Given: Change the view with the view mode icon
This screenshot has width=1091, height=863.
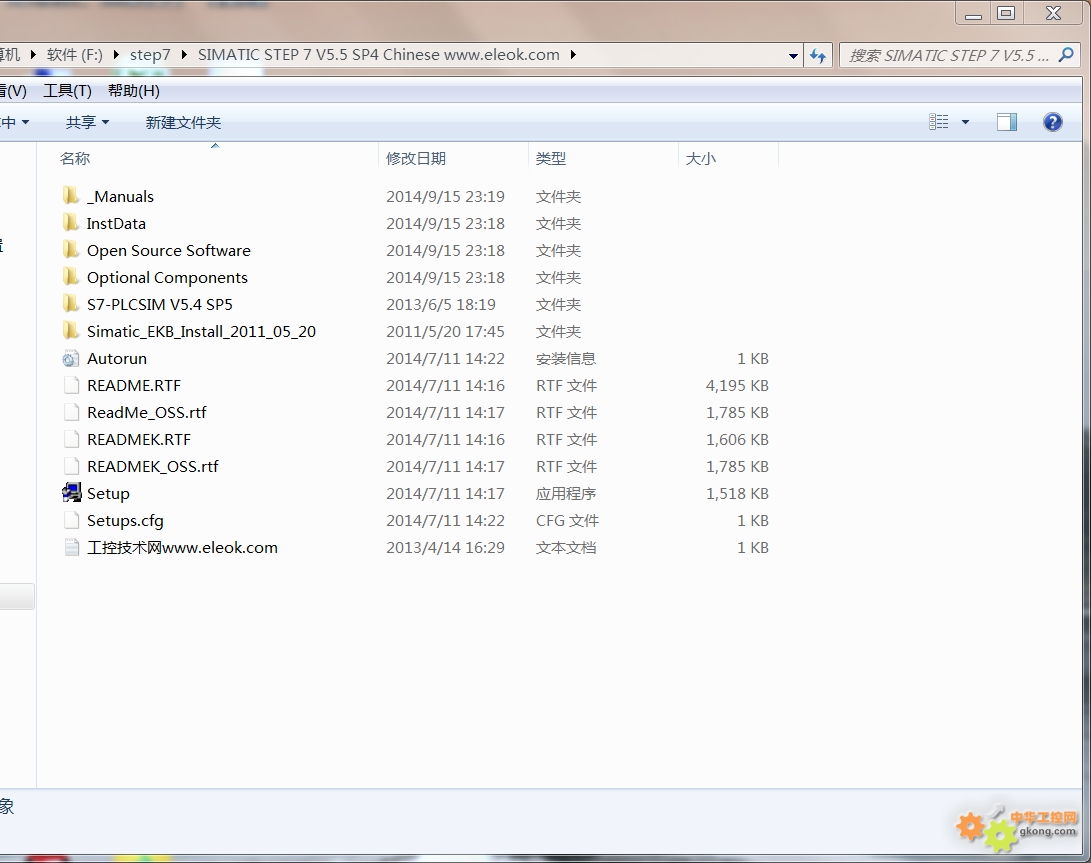Looking at the screenshot, I should tap(939, 122).
